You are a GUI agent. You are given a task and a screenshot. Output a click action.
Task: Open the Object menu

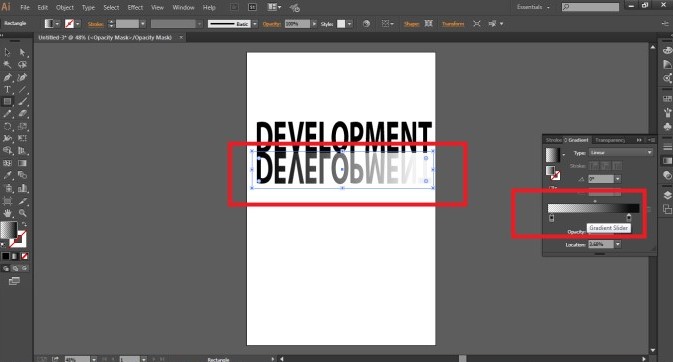pyautogui.click(x=65, y=8)
